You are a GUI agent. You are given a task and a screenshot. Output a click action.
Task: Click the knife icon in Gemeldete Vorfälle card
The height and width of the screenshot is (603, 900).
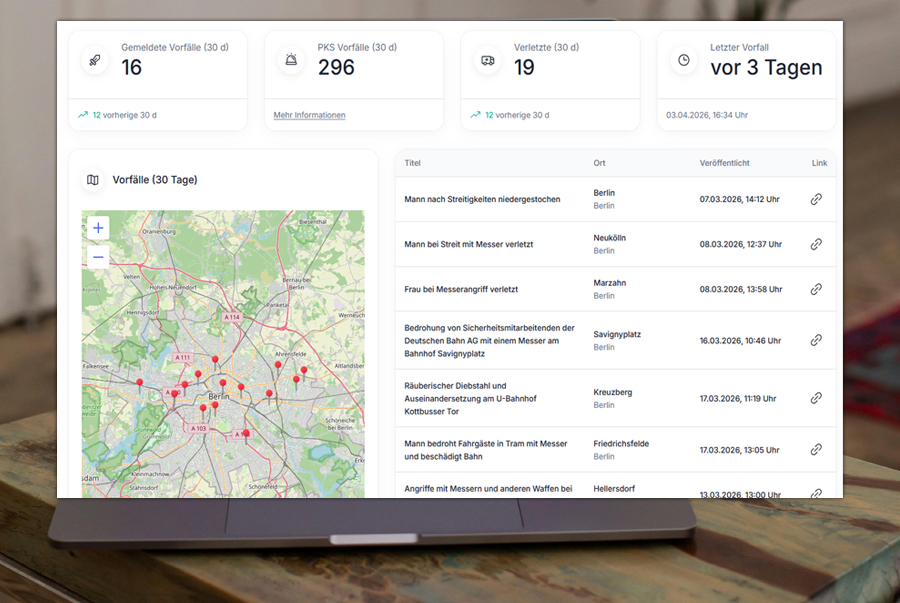click(96, 60)
